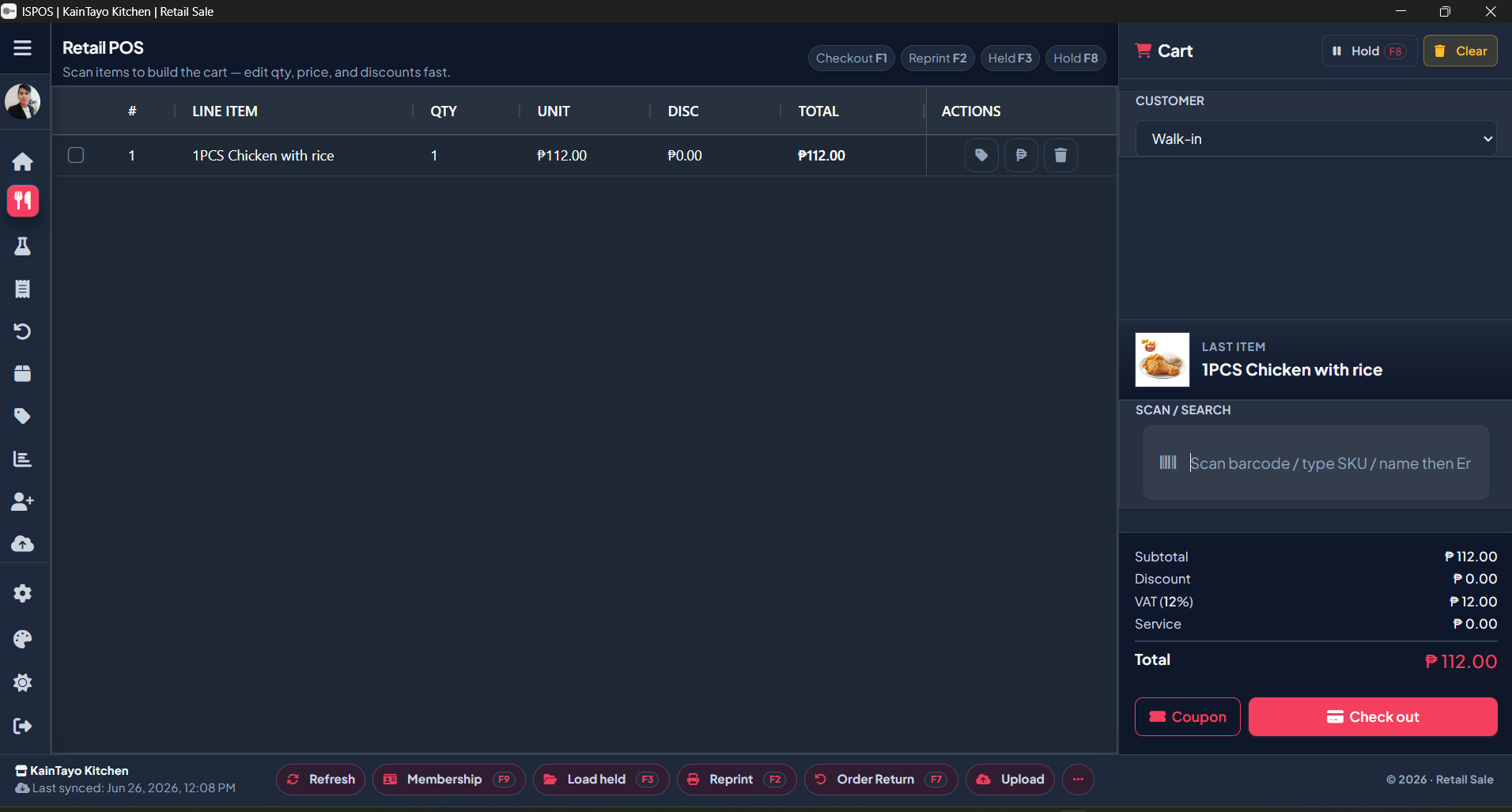Click the logout sidebar icon
This screenshot has height=812, width=1512.
[22, 726]
